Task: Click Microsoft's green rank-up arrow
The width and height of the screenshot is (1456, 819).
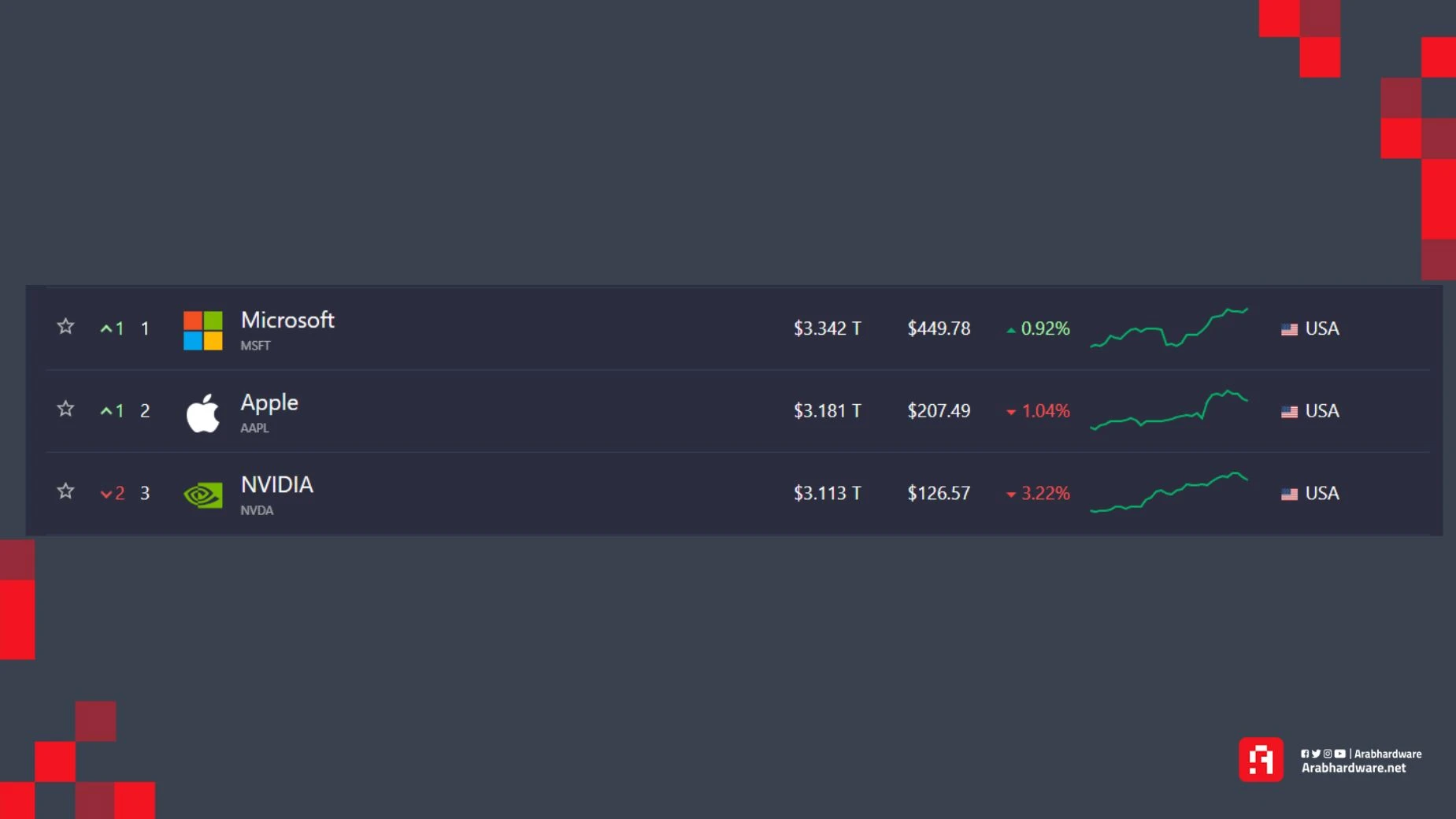Action: coord(106,328)
